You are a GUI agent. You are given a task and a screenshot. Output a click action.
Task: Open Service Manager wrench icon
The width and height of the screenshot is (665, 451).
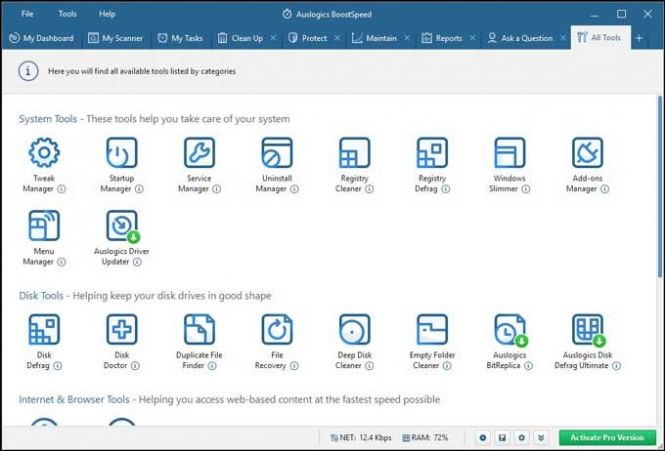pos(199,152)
